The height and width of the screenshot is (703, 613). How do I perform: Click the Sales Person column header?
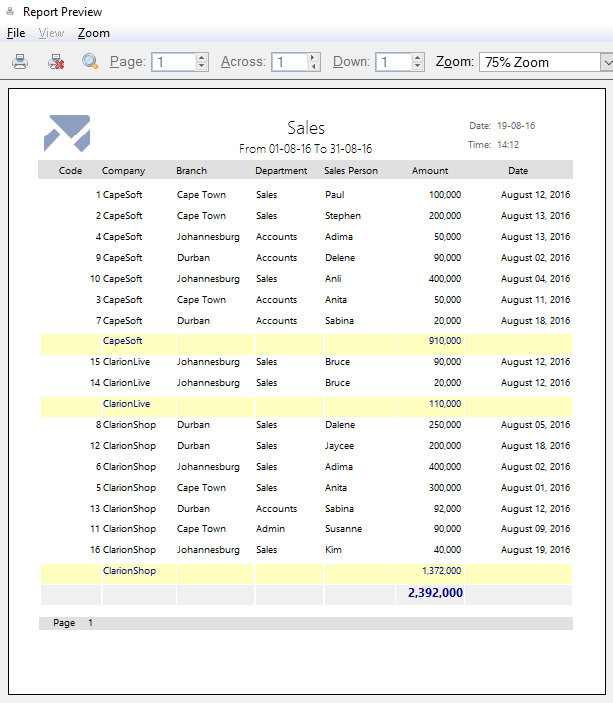(351, 171)
